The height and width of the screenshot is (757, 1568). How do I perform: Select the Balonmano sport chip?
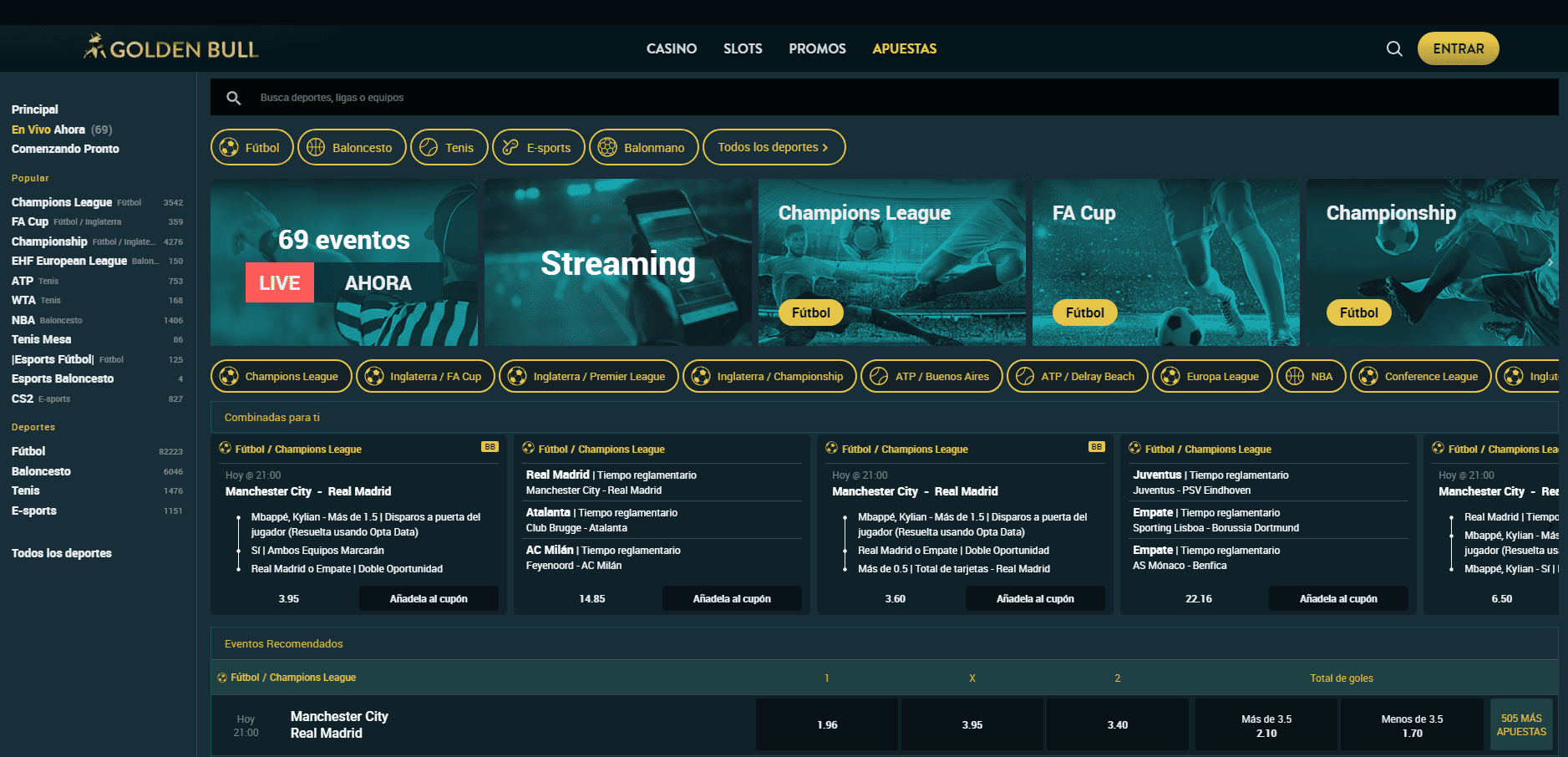pos(643,147)
